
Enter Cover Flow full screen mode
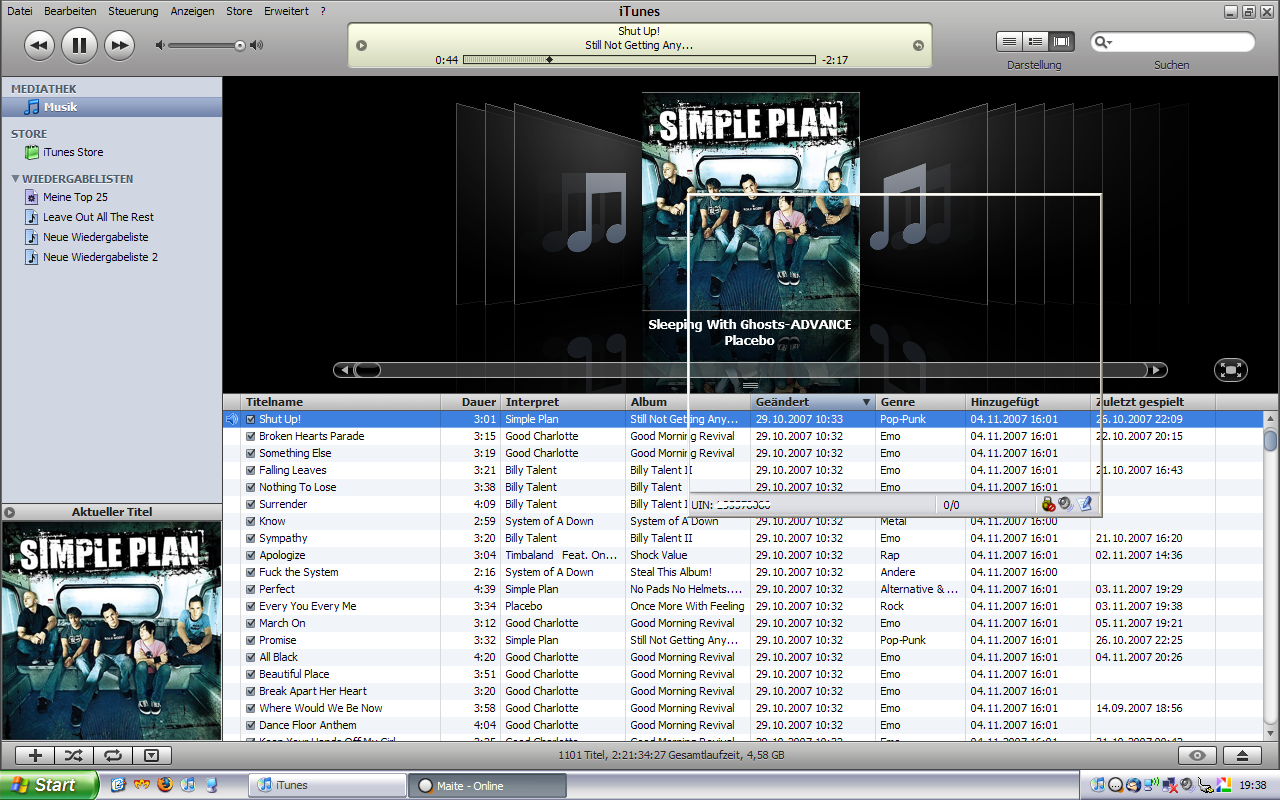coord(1230,370)
